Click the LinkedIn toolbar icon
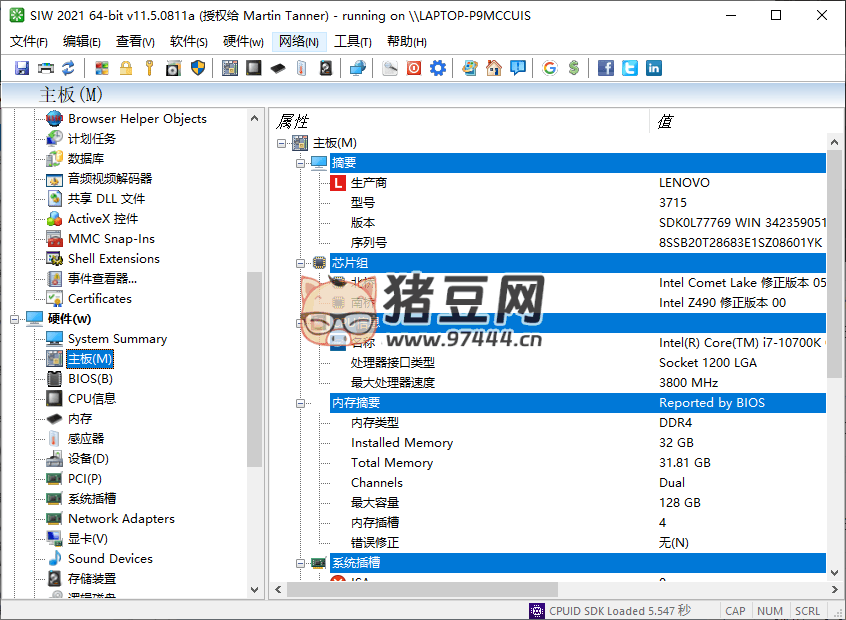 pos(653,68)
